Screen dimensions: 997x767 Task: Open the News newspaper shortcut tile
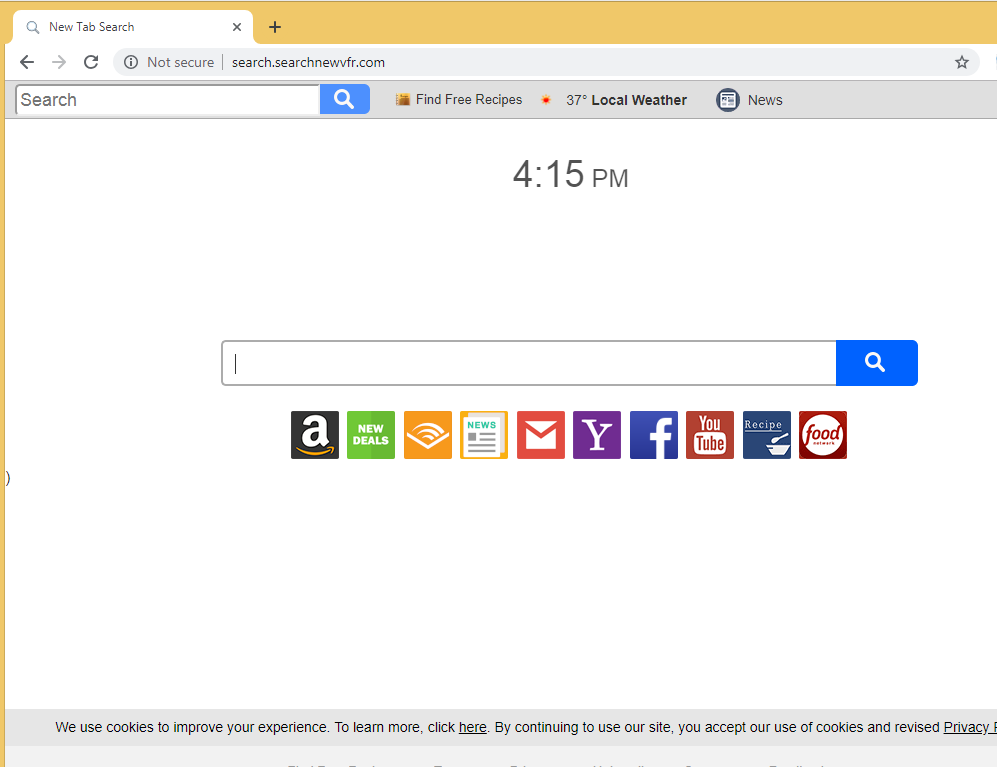coord(484,435)
